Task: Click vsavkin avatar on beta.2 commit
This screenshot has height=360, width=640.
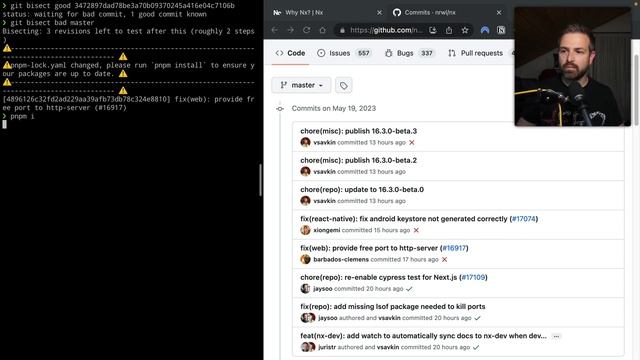Action: pos(305,171)
